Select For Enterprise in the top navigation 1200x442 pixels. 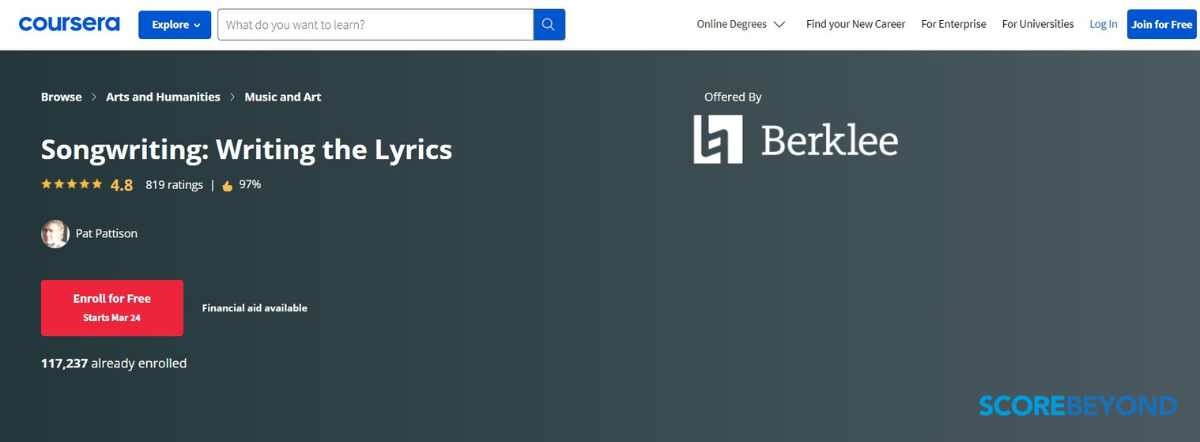953,24
